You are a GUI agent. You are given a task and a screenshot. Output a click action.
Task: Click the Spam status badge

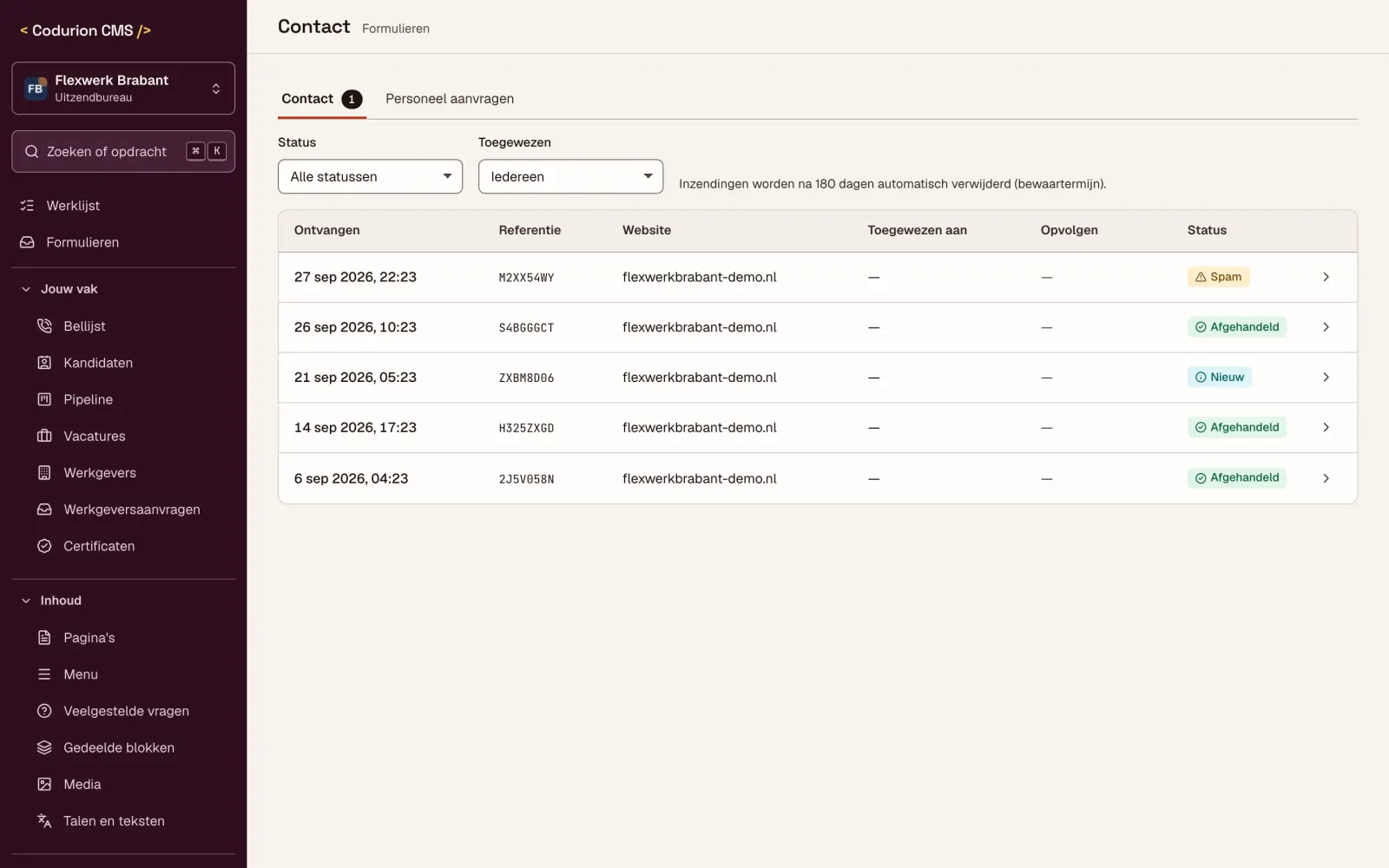(x=1218, y=277)
